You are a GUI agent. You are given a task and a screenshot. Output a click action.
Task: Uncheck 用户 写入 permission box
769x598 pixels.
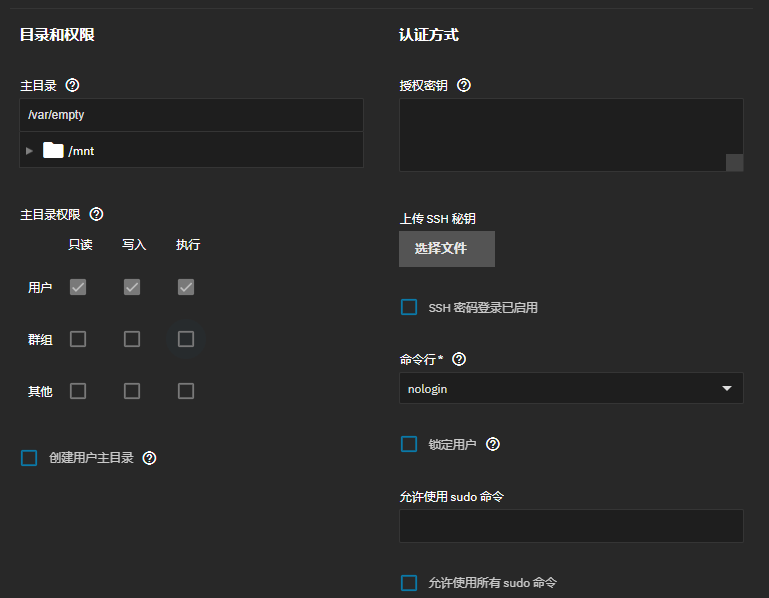point(132,287)
